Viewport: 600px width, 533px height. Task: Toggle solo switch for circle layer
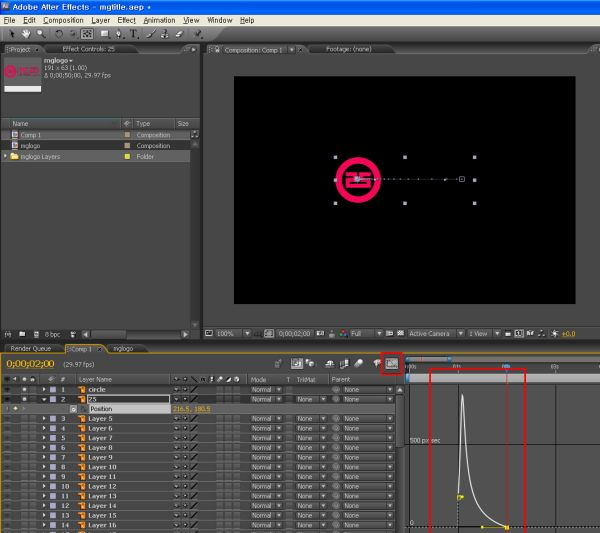point(24,390)
